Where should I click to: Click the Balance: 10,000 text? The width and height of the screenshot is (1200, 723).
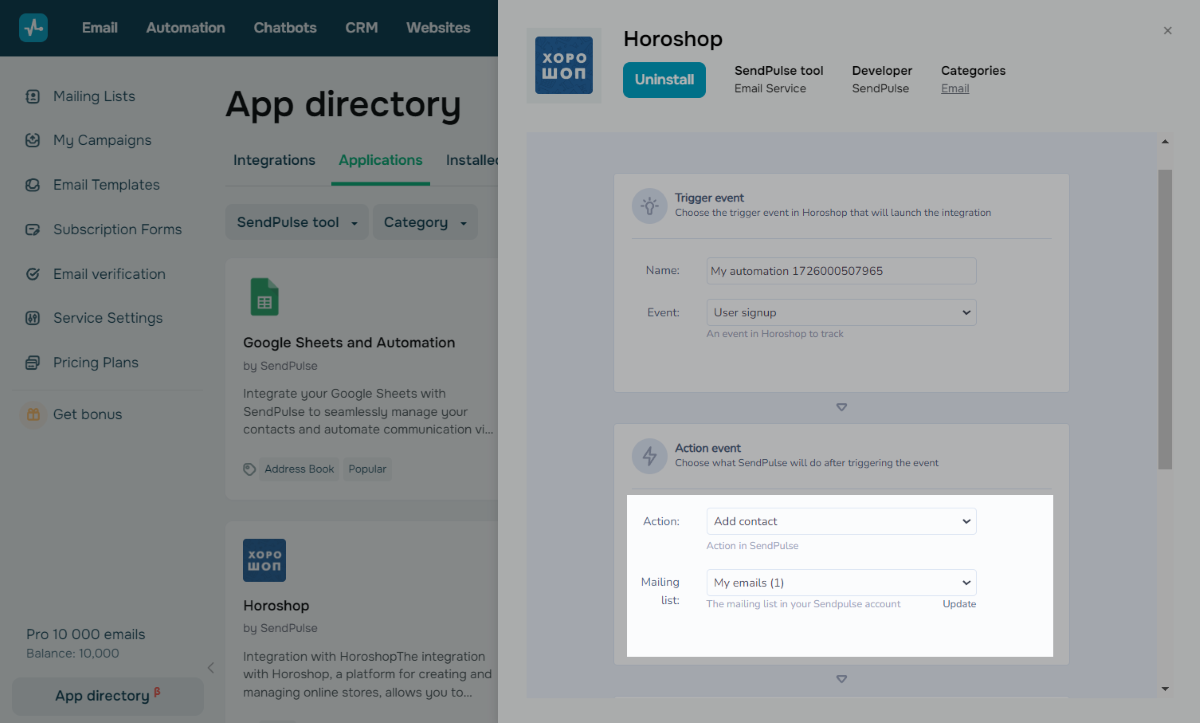click(72, 654)
